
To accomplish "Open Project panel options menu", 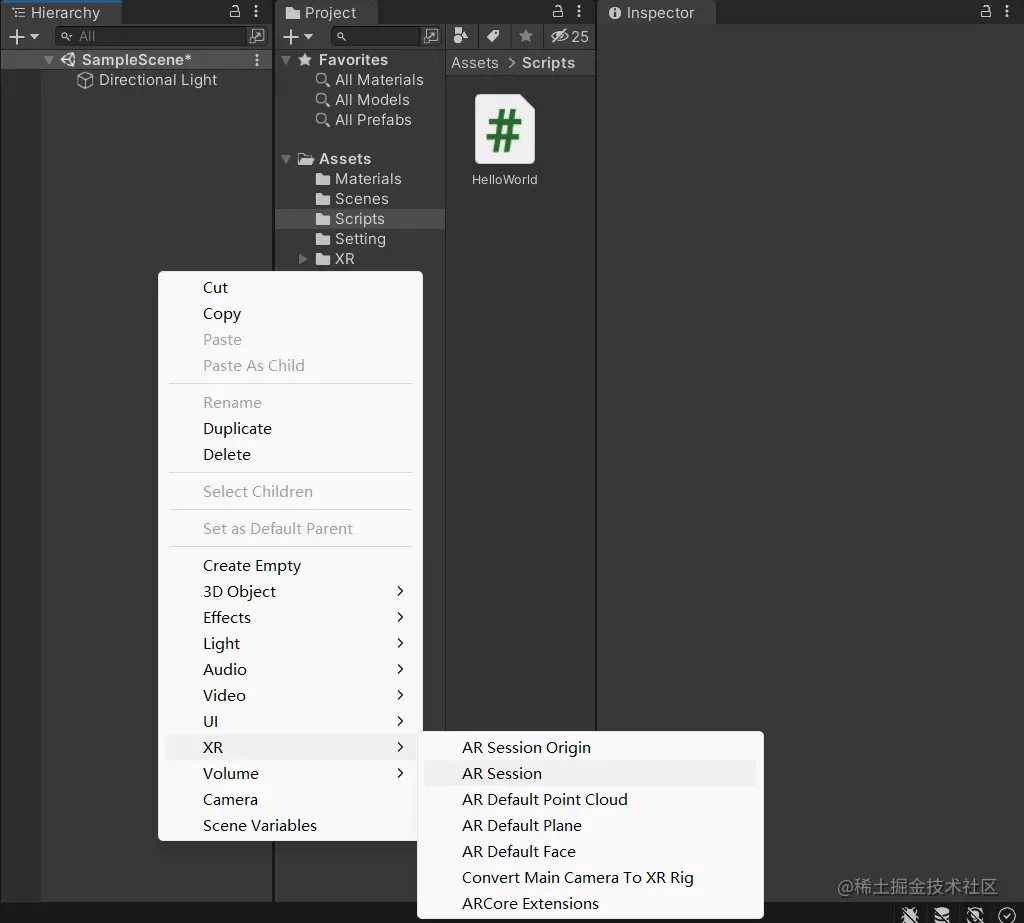I will 579,11.
